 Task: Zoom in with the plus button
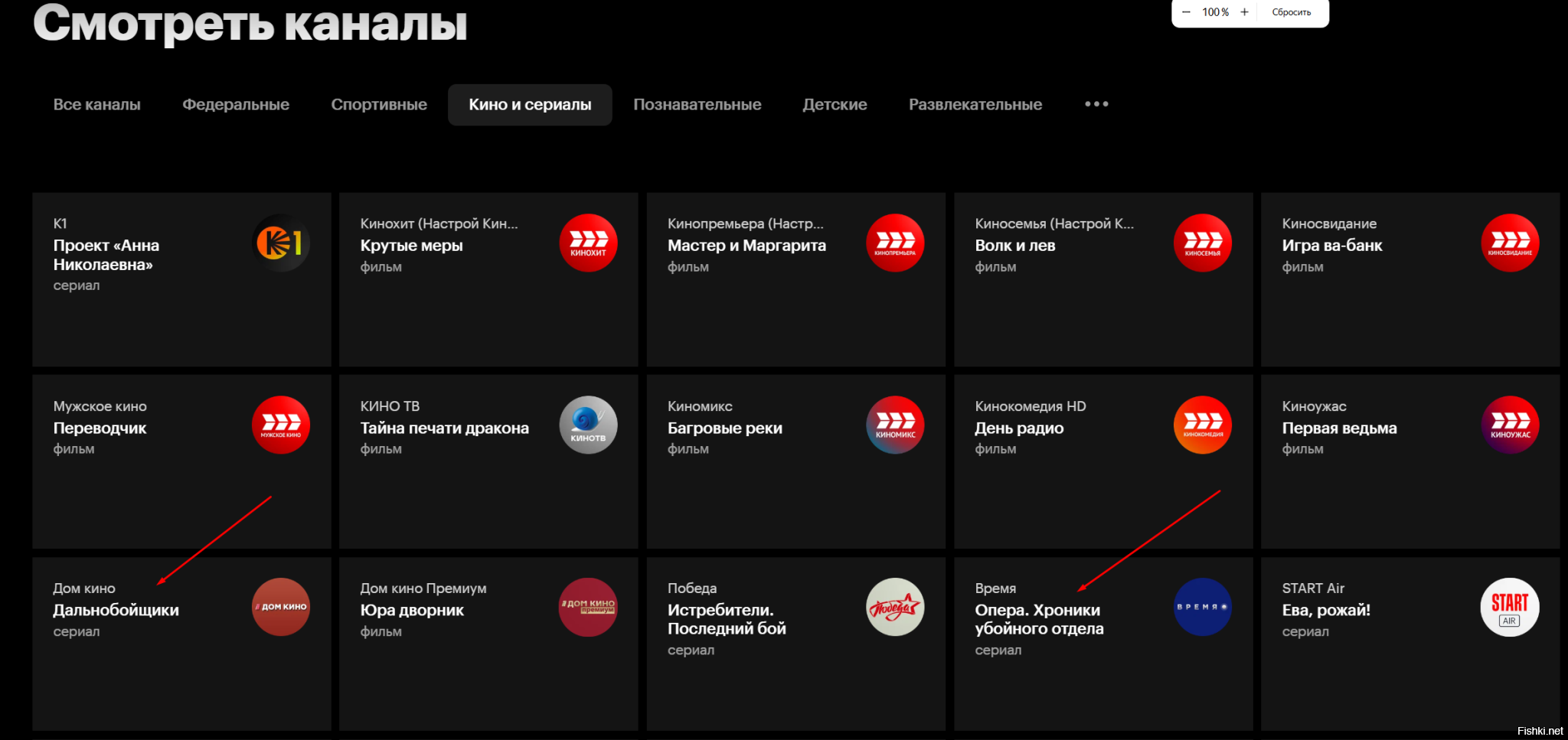point(1244,12)
